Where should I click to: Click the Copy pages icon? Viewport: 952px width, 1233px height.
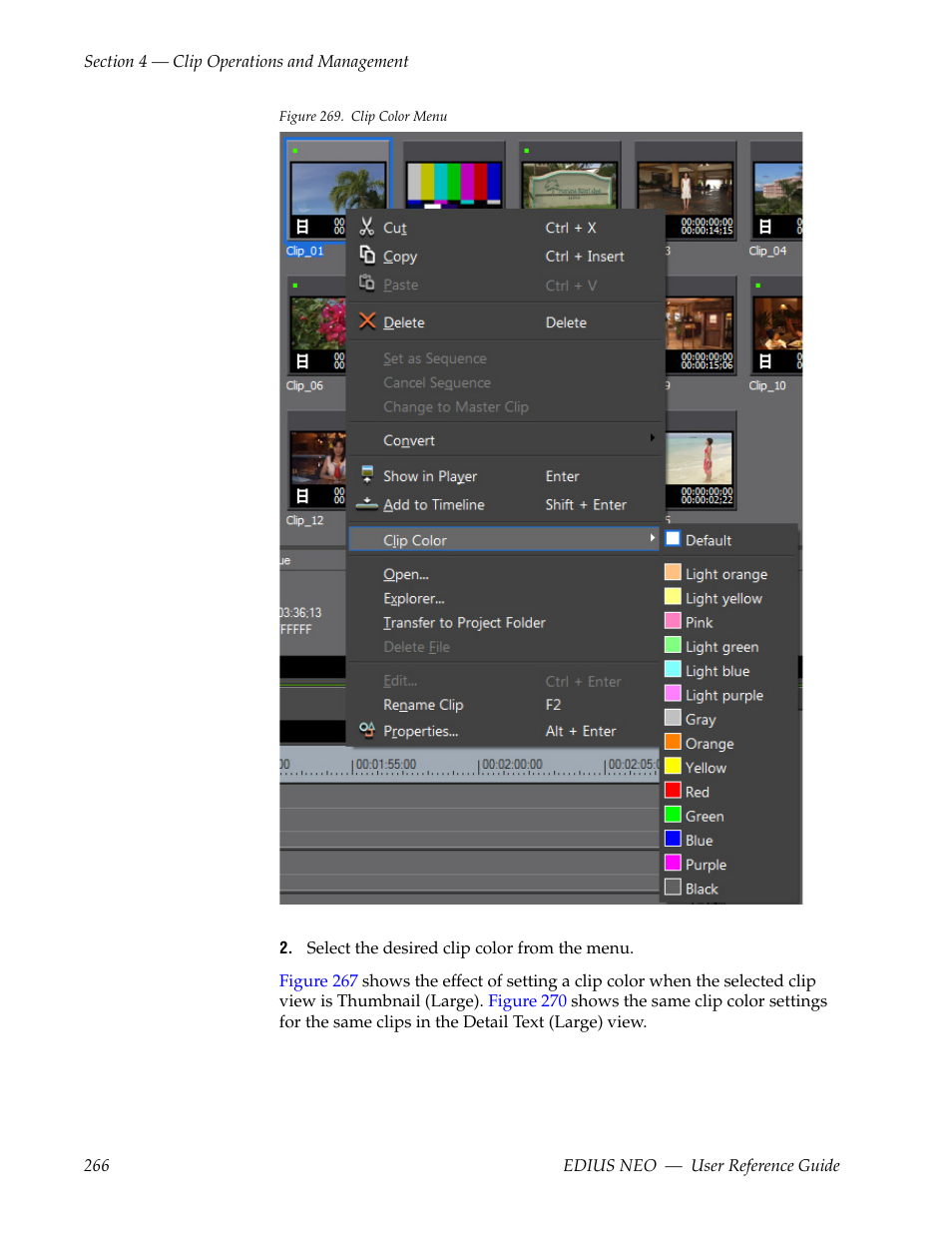tap(367, 255)
